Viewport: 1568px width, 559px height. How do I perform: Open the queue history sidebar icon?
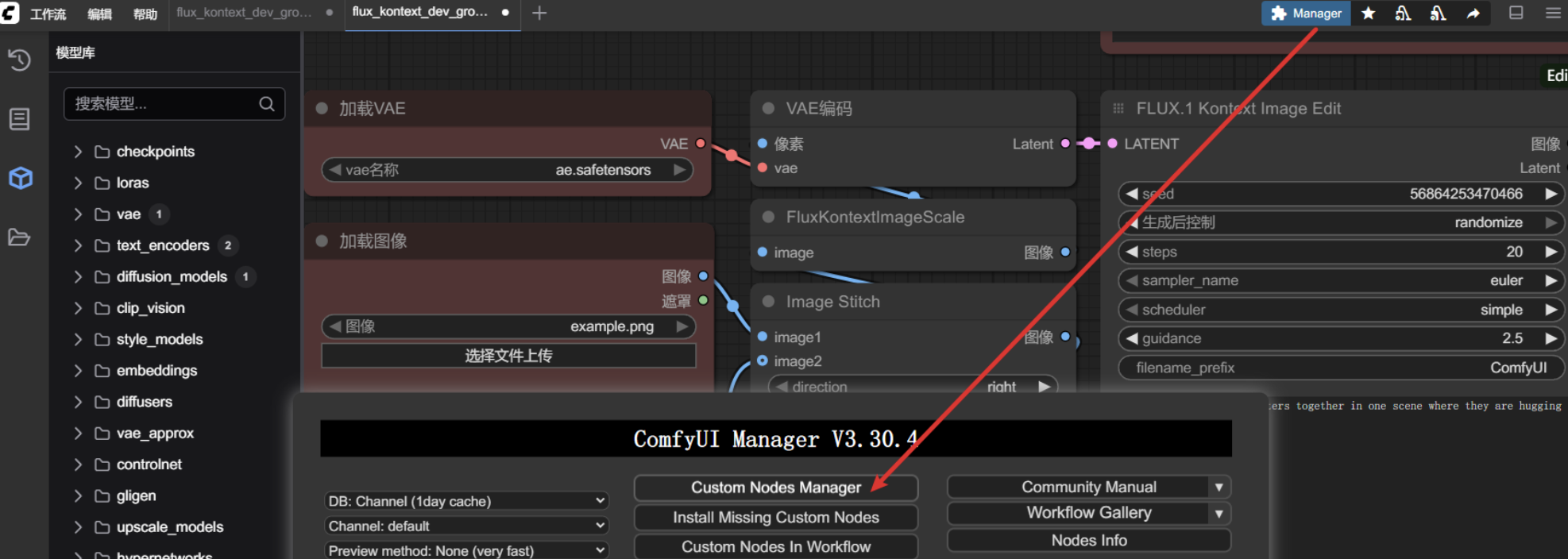(x=19, y=60)
